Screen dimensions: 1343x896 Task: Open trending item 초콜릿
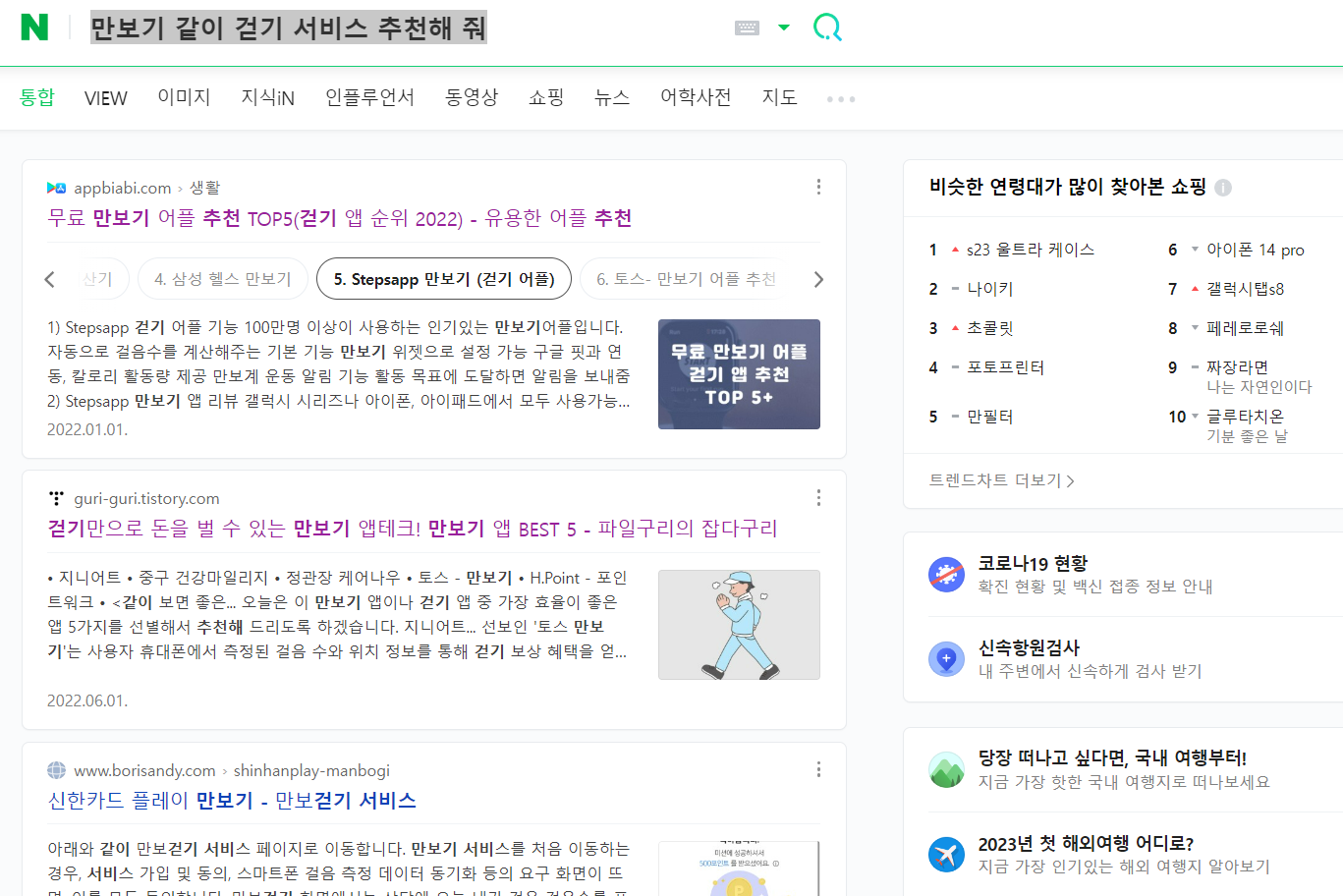point(990,328)
